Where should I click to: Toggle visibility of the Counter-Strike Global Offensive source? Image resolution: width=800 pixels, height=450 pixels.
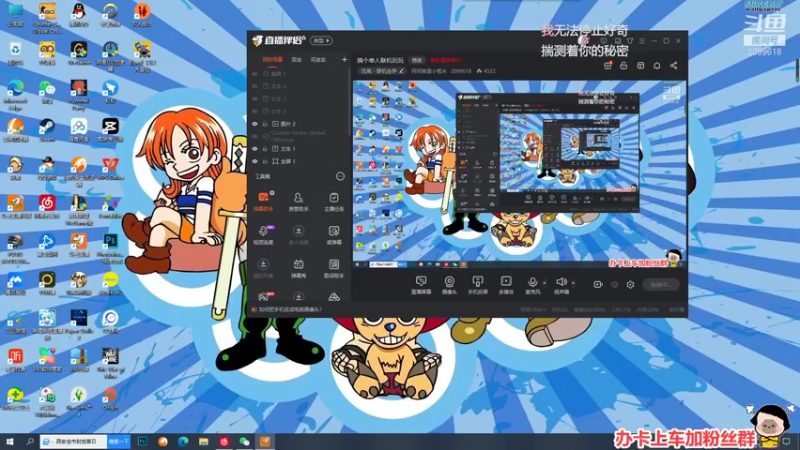coord(255,136)
